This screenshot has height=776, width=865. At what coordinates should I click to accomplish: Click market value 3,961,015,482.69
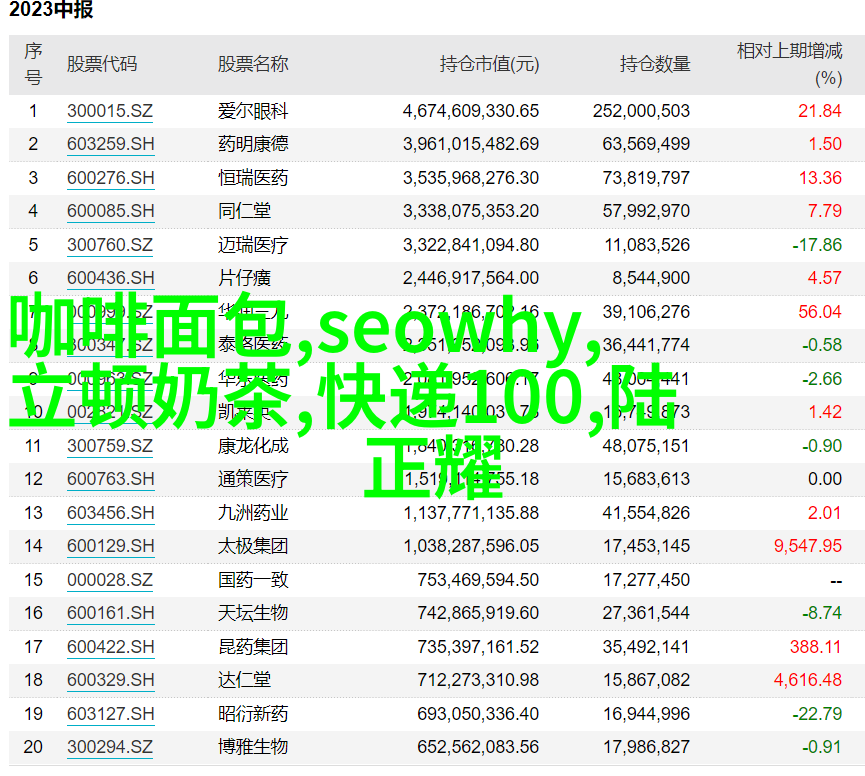pyautogui.click(x=471, y=144)
